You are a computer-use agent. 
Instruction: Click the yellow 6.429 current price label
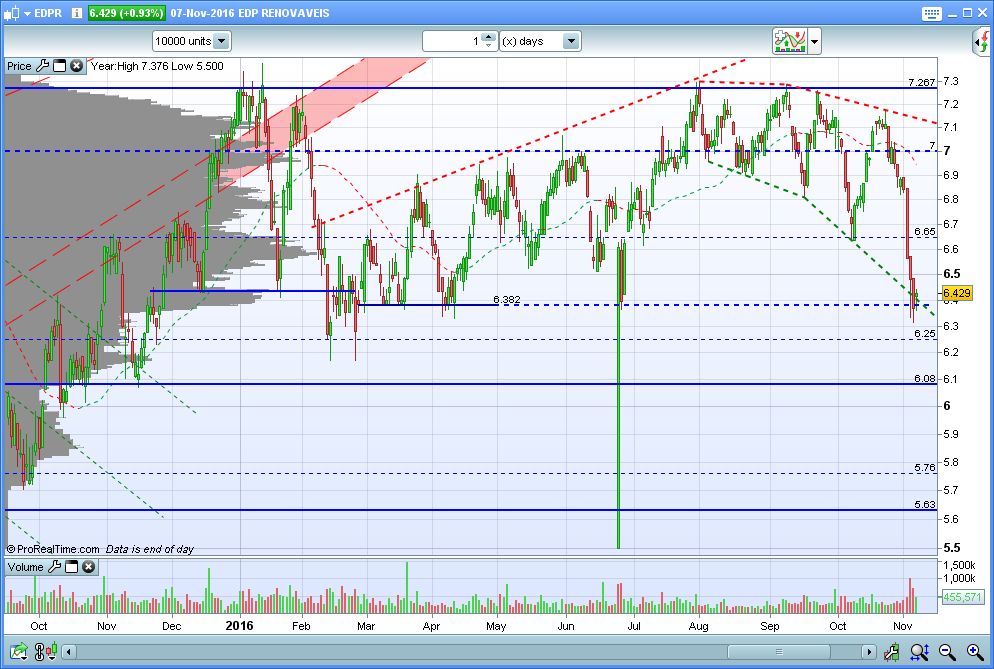coord(957,293)
